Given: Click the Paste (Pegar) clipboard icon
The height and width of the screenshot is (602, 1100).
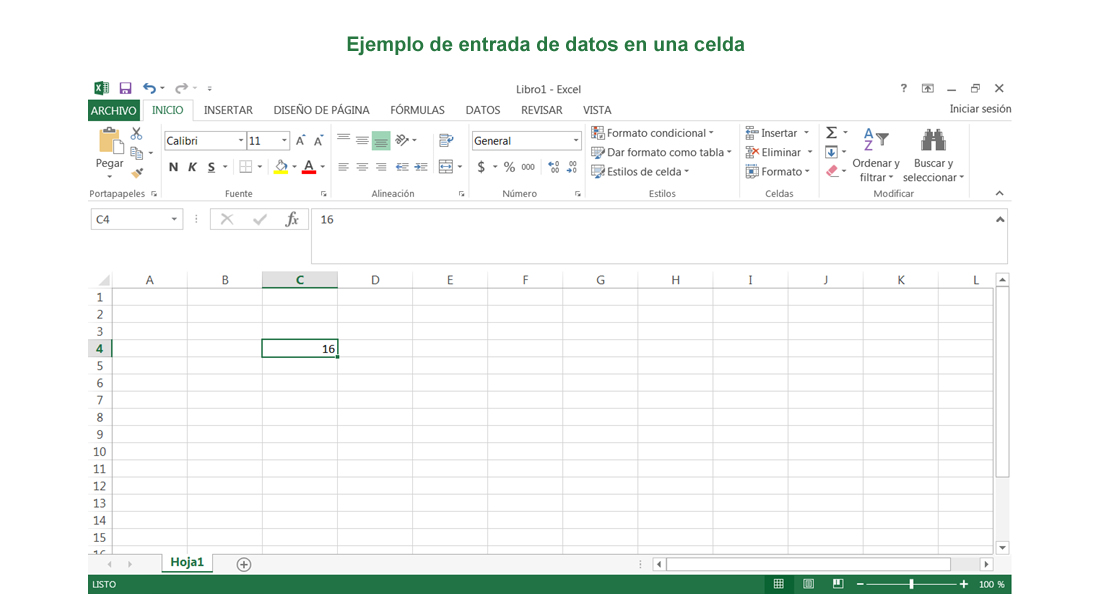Looking at the screenshot, I should point(109,140).
